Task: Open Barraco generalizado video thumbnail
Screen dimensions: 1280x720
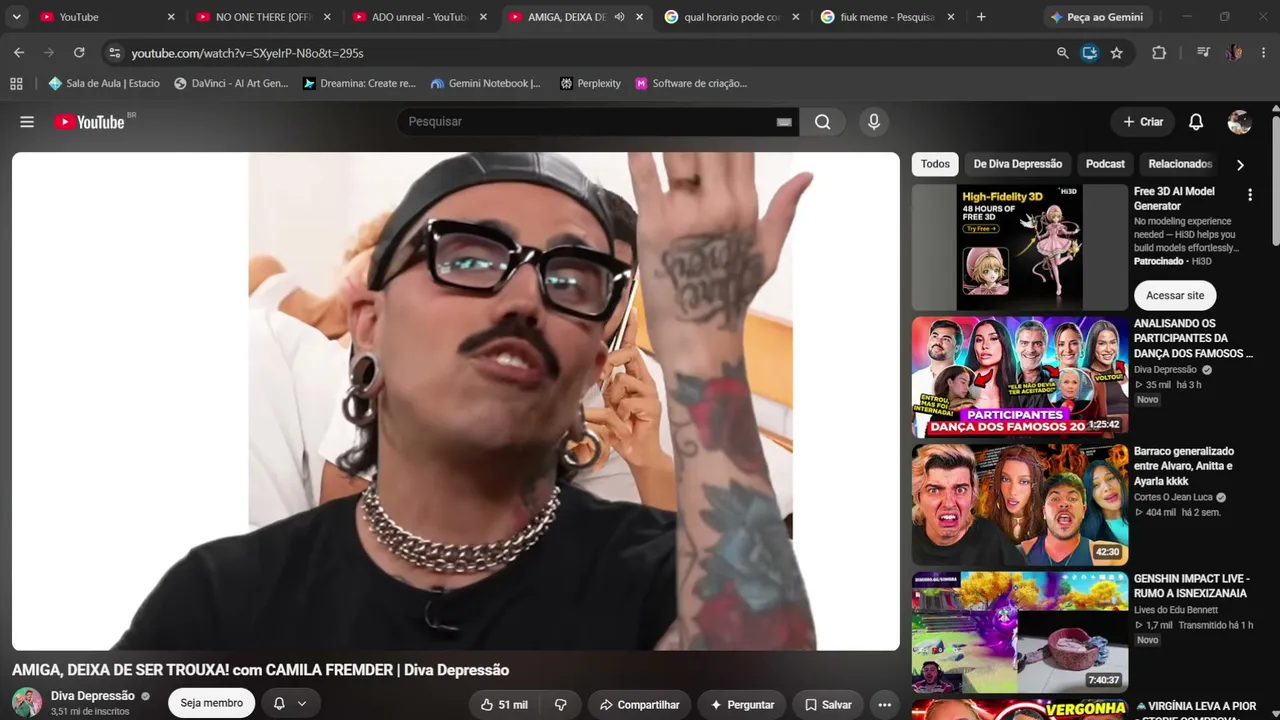Action: [1020, 505]
